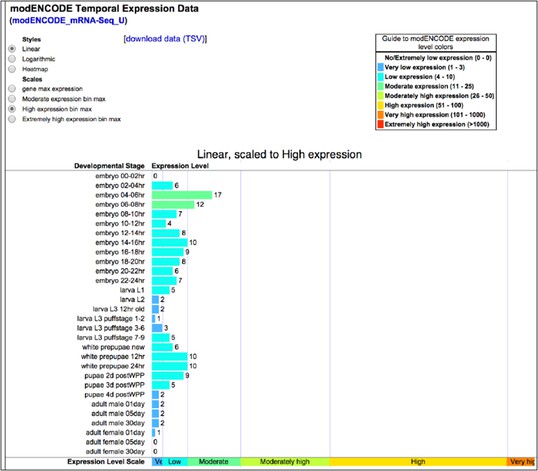
Task: Select High expression bin max scale
Action: 12,109
